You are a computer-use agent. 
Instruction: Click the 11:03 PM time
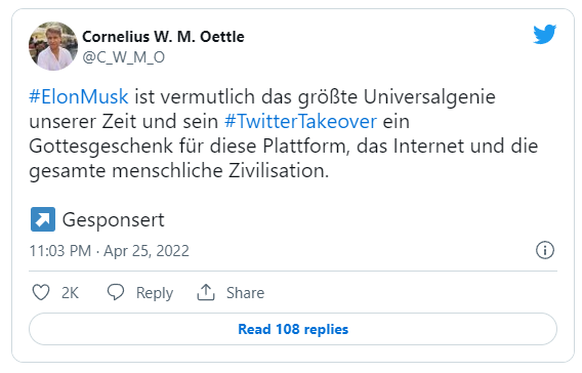pos(60,251)
